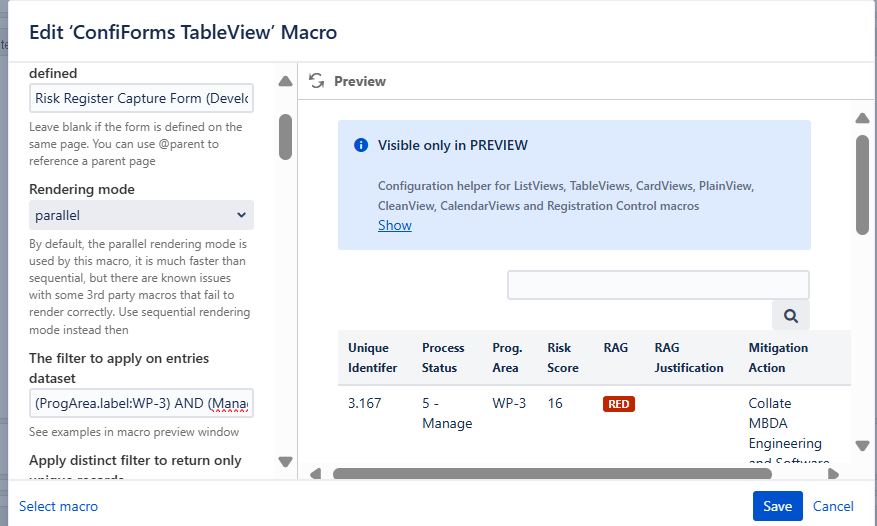The image size is (877, 526).
Task: Click the '5 - Manage' status cell
Action: tap(447, 414)
